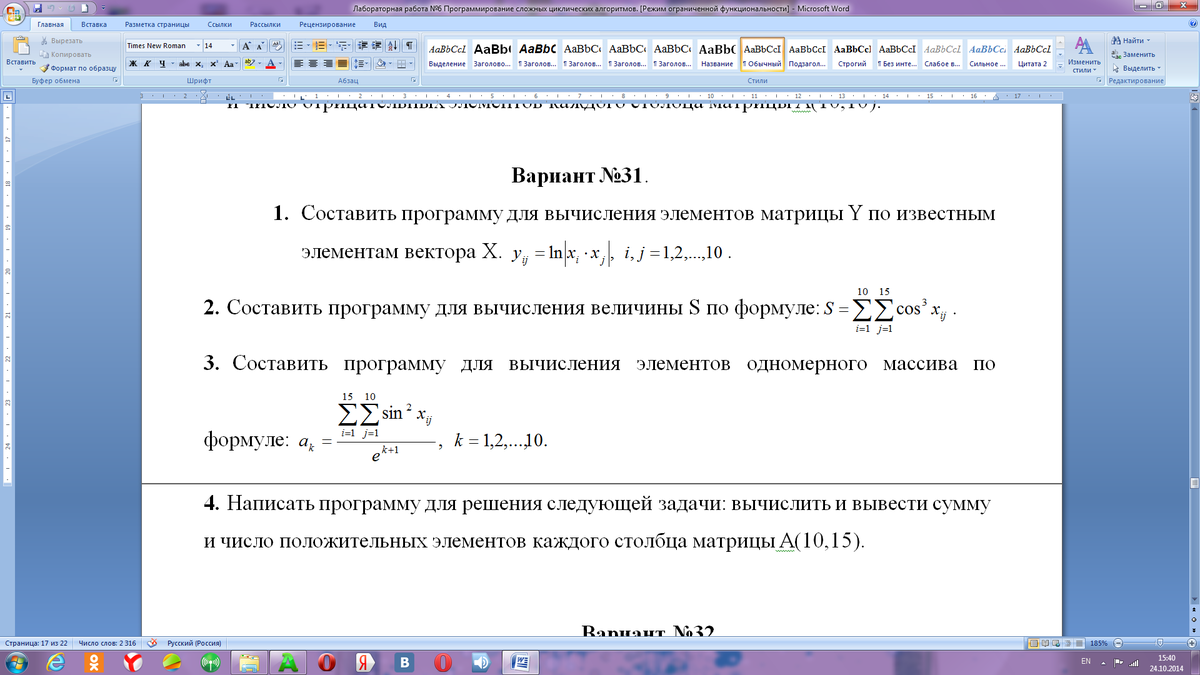Click the sort (А-Я) icon
1200x675 pixels.
pos(391,46)
